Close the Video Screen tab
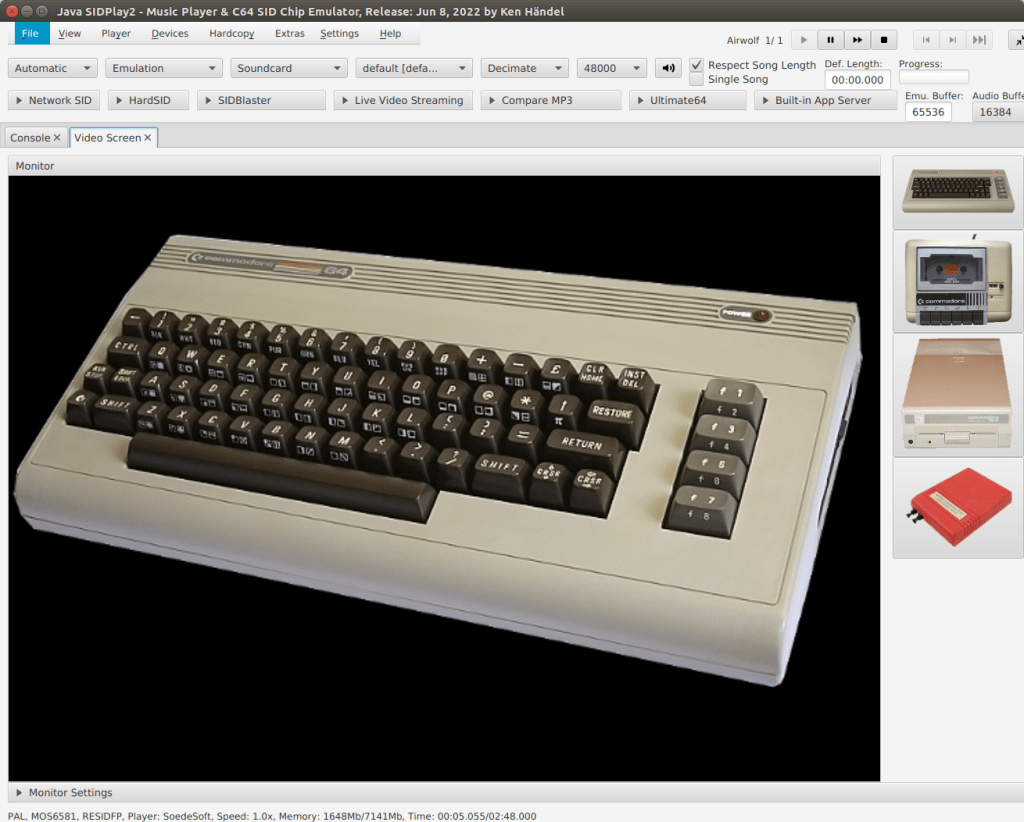The height and width of the screenshot is (822, 1024). pos(148,138)
